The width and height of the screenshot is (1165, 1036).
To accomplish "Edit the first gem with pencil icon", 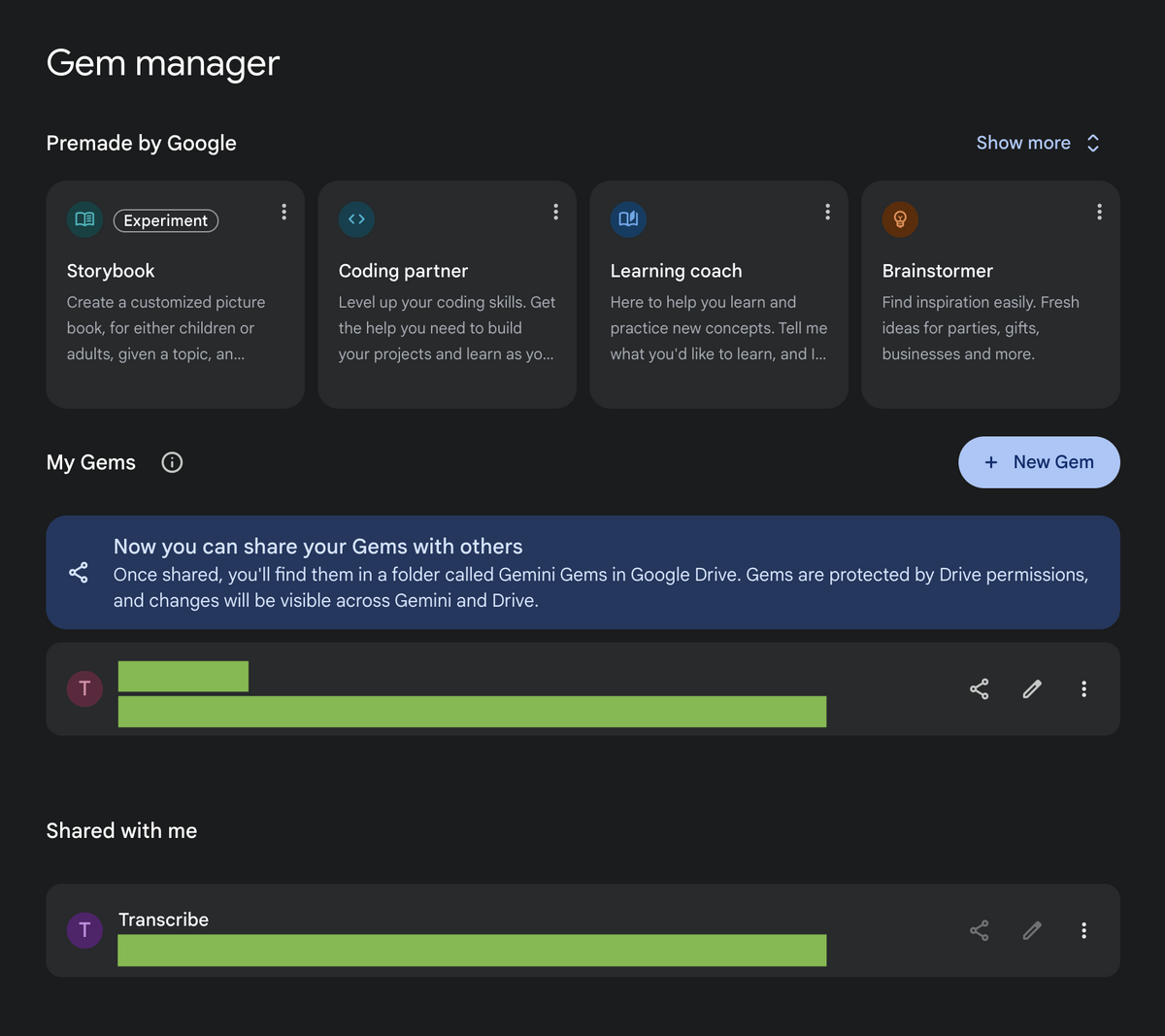I will point(1032,689).
